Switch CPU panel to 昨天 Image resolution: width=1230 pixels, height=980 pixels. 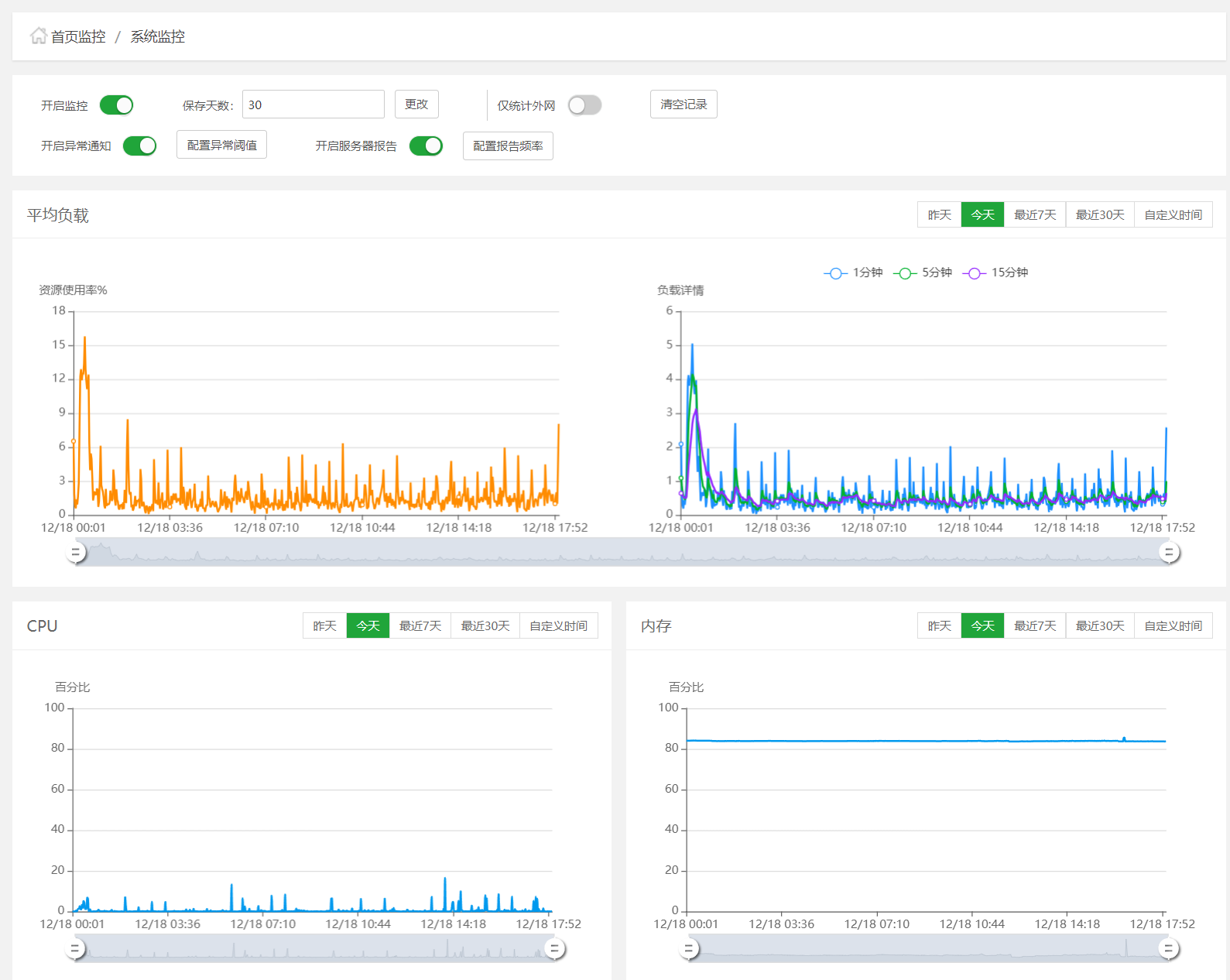tap(324, 626)
